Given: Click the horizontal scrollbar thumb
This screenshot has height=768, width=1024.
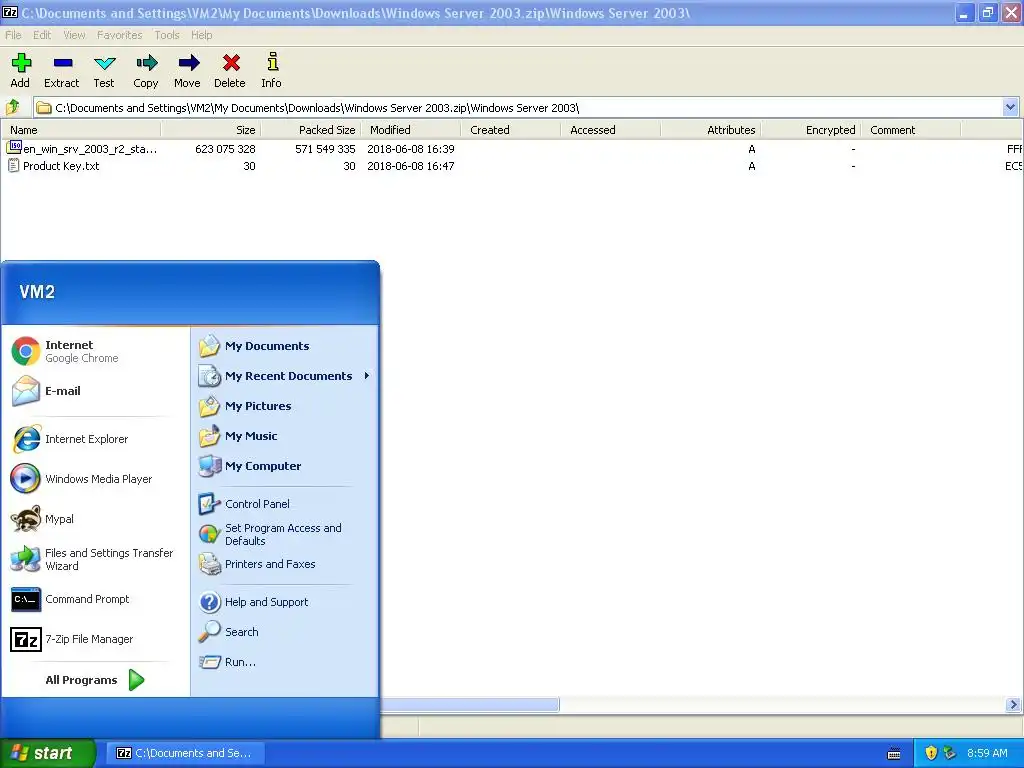Looking at the screenshot, I should pos(470,705).
